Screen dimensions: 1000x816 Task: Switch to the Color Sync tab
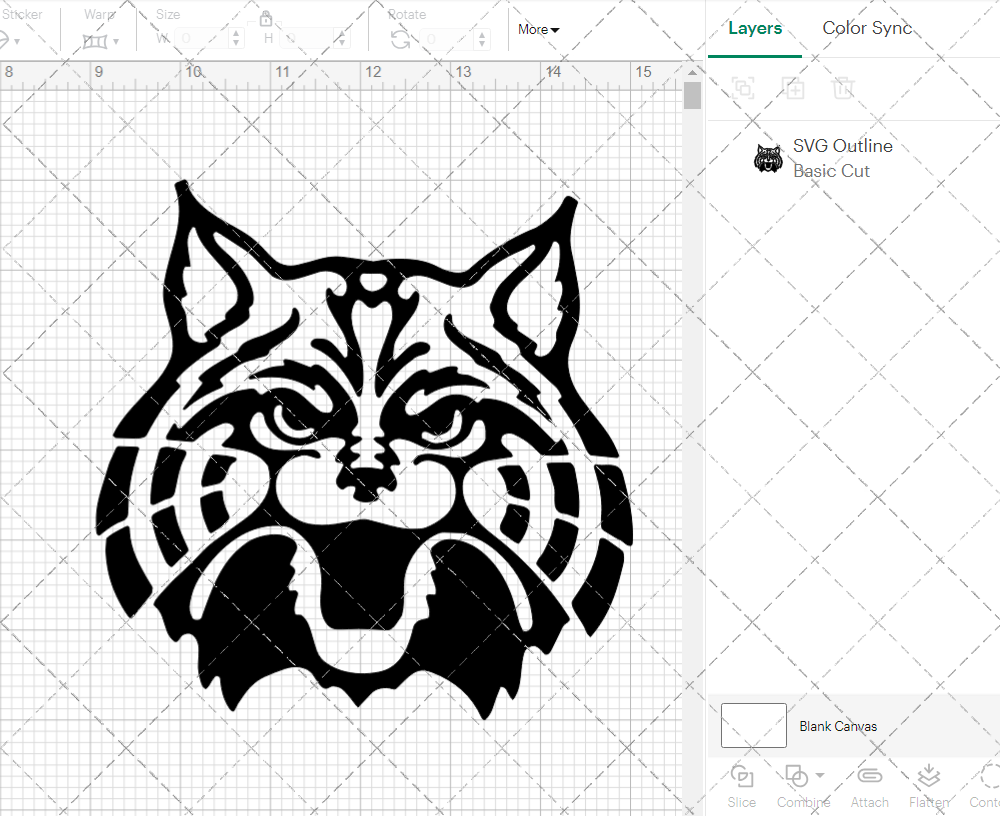click(867, 28)
